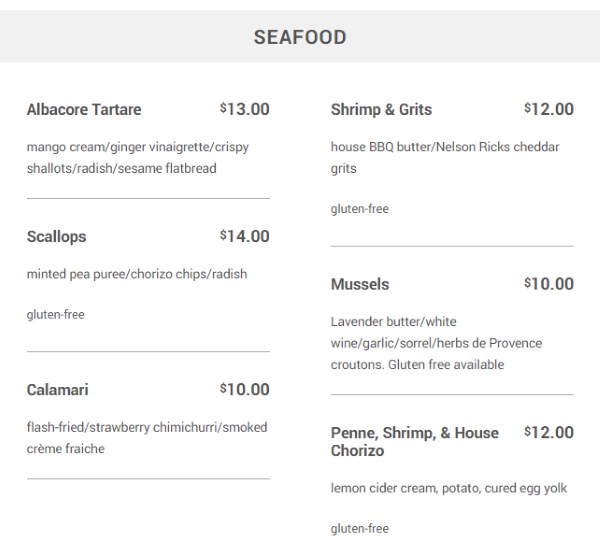Click the minted pea puree description
This screenshot has height=559, width=600.
[137, 274]
